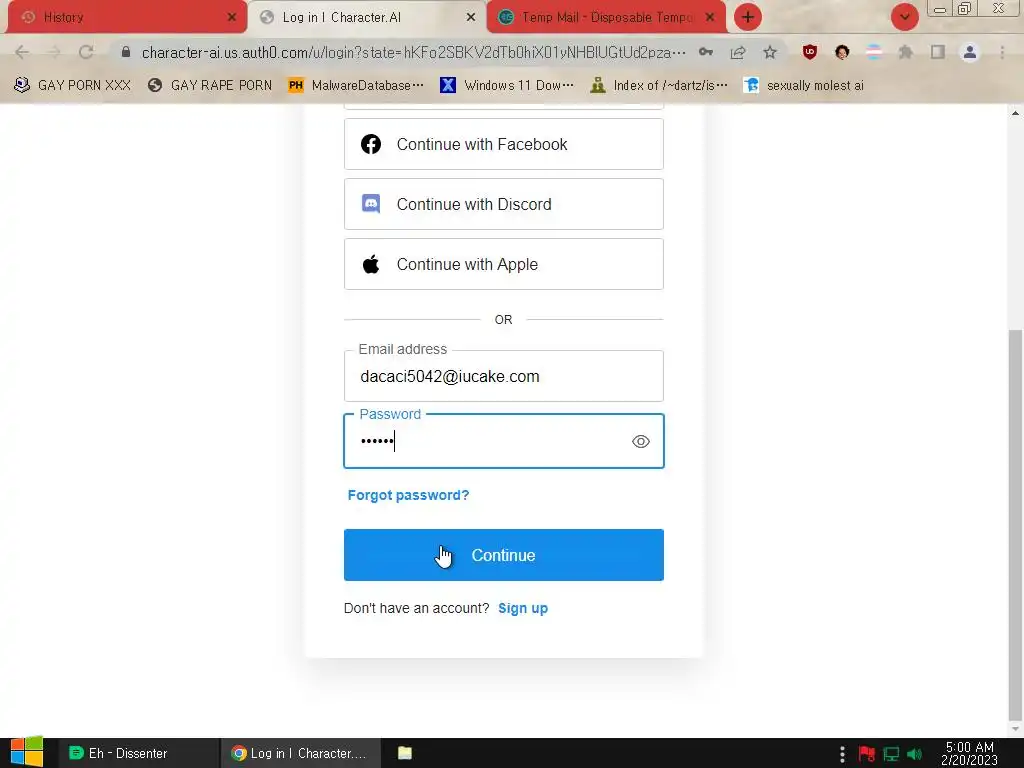Switch to Eh - Dissenter taskbar window
This screenshot has width=1024, height=768.
(x=138, y=753)
